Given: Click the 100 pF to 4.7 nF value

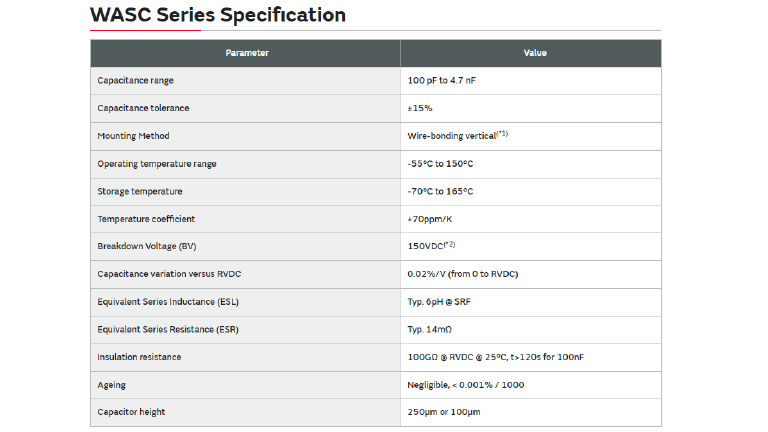Looking at the screenshot, I should coord(447,80).
